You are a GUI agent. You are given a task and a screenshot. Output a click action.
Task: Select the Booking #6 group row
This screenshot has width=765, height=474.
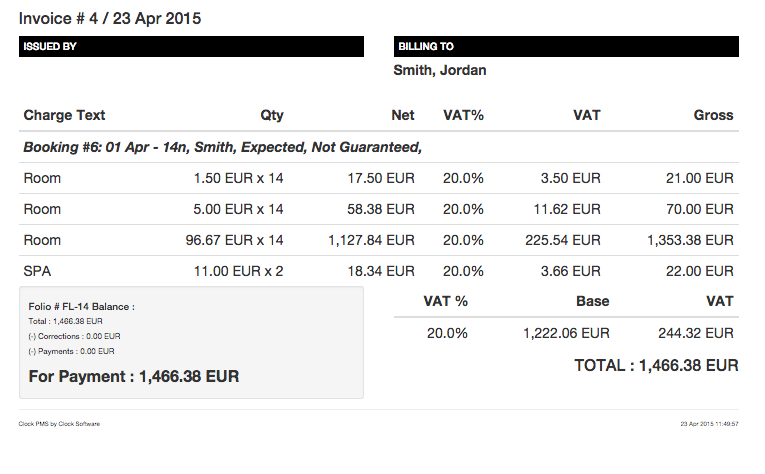pos(379,147)
